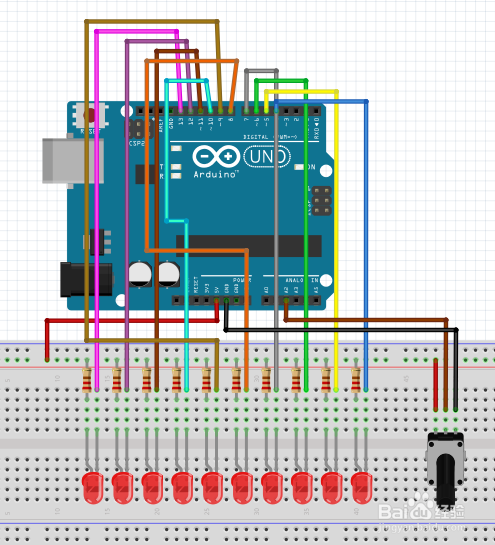Click the ANALOG IN label on the board
The height and width of the screenshot is (545, 495).
(301, 280)
